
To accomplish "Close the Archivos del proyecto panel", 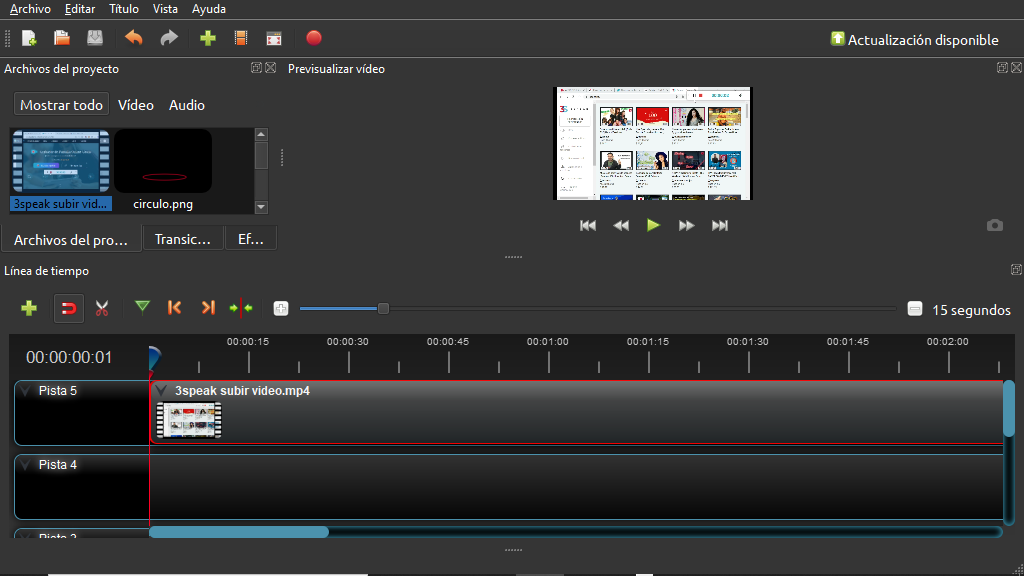I will click(270, 67).
